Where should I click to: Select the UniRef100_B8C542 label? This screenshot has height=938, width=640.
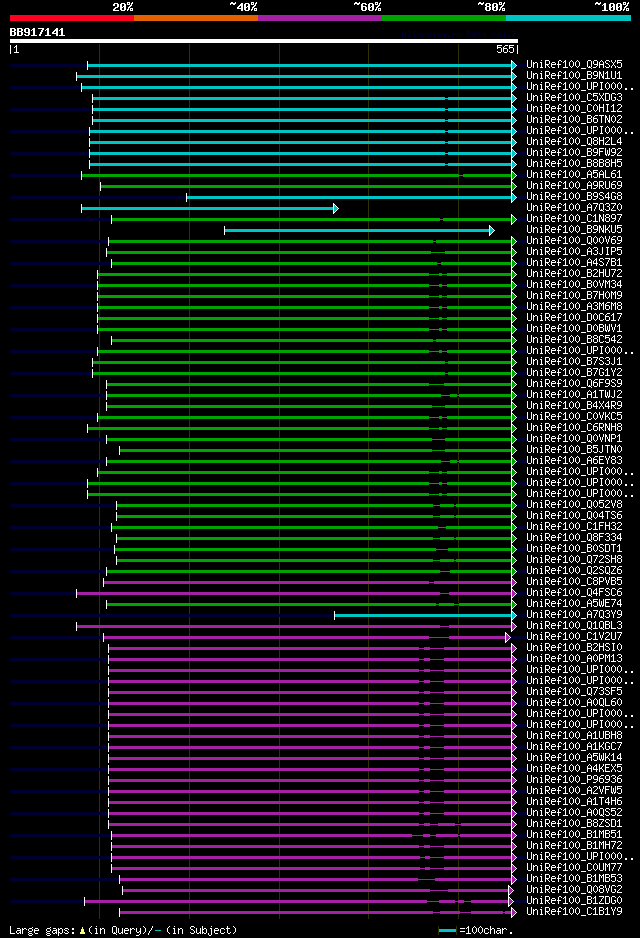point(574,339)
